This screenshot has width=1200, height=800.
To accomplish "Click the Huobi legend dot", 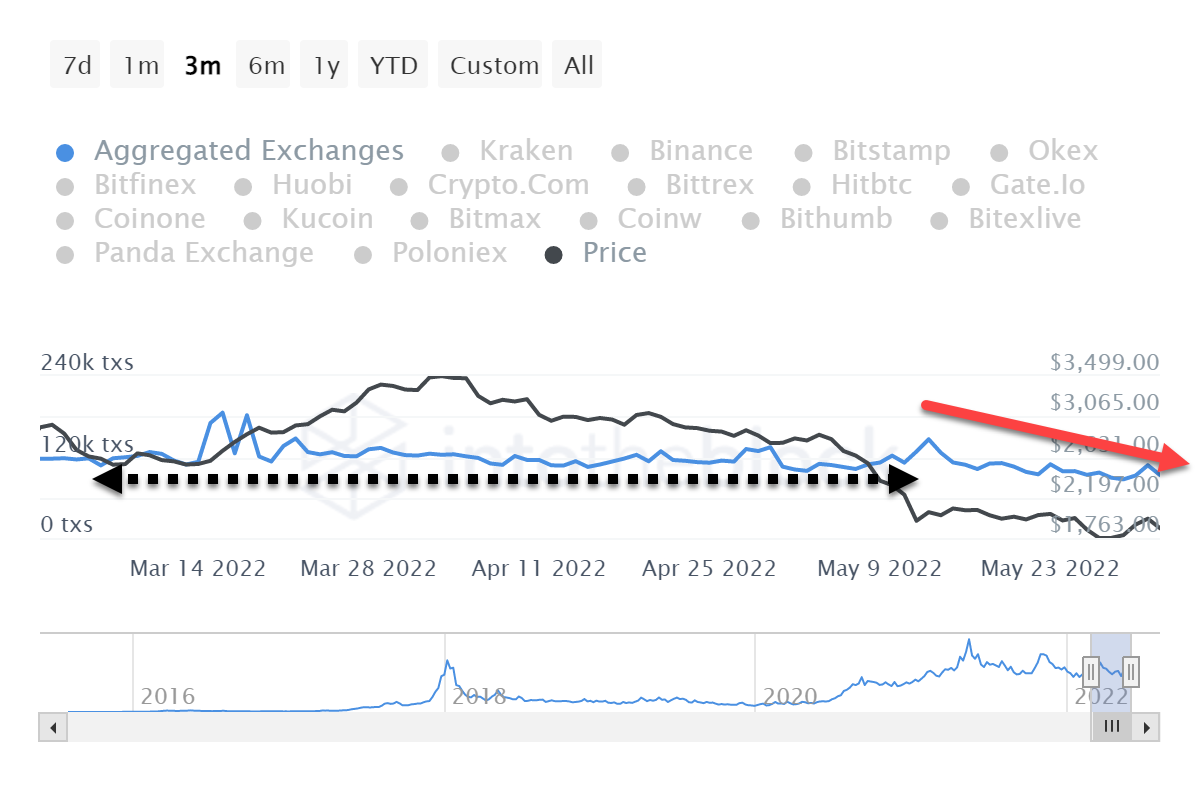I will (x=243, y=187).
